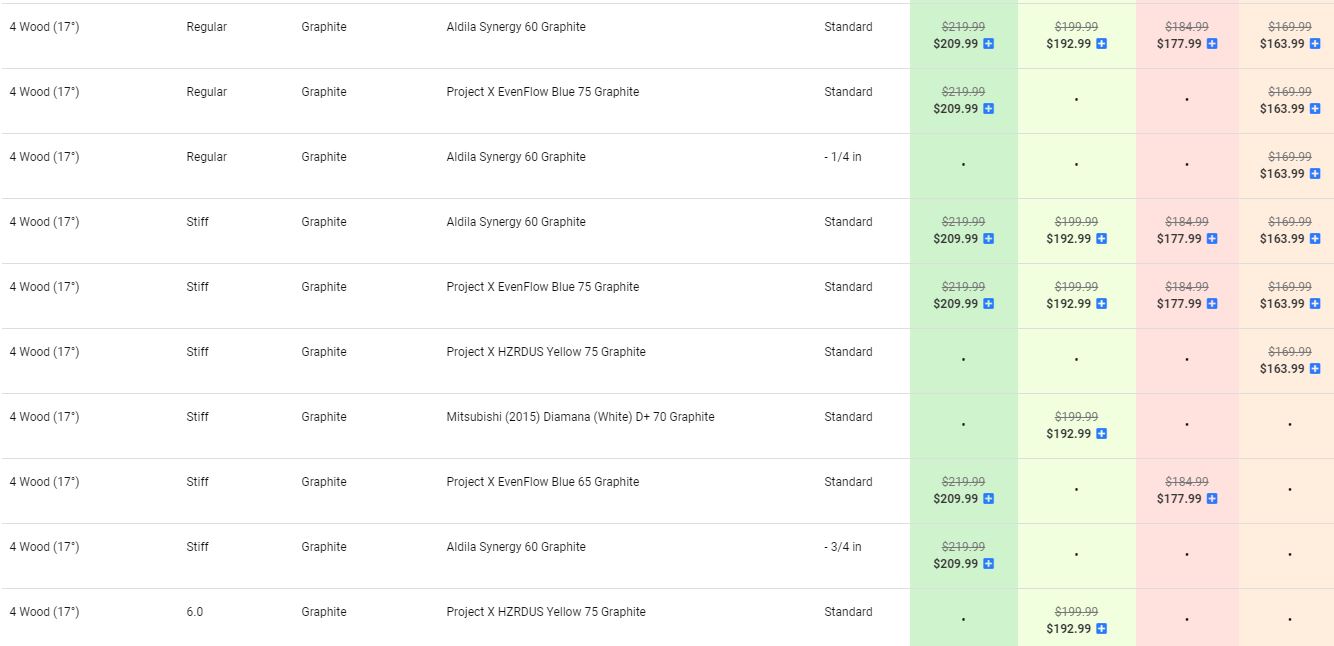Click plus for $209.99 Regular EvenFlow Blue 75

click(x=989, y=109)
